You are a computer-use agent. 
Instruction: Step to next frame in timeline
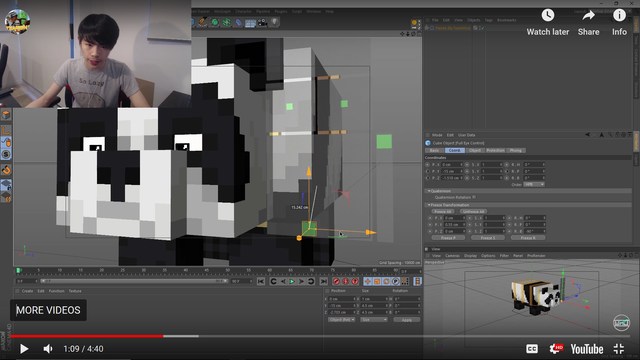(302, 282)
